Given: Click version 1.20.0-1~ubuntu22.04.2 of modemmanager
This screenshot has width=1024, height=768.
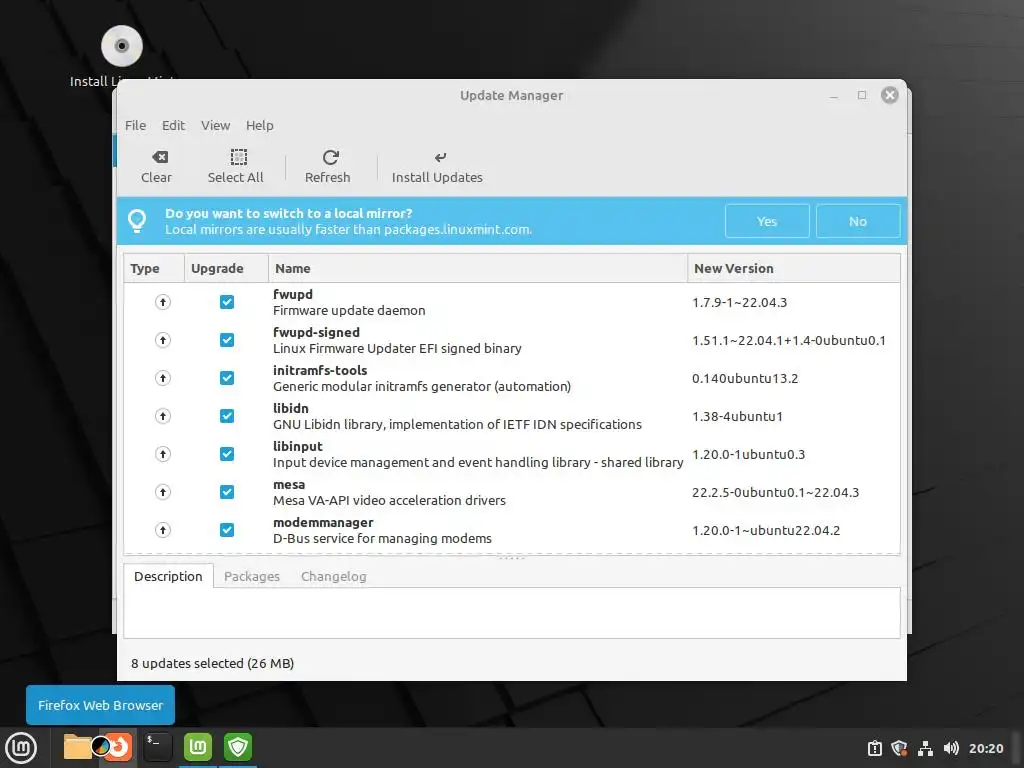Looking at the screenshot, I should 766,530.
